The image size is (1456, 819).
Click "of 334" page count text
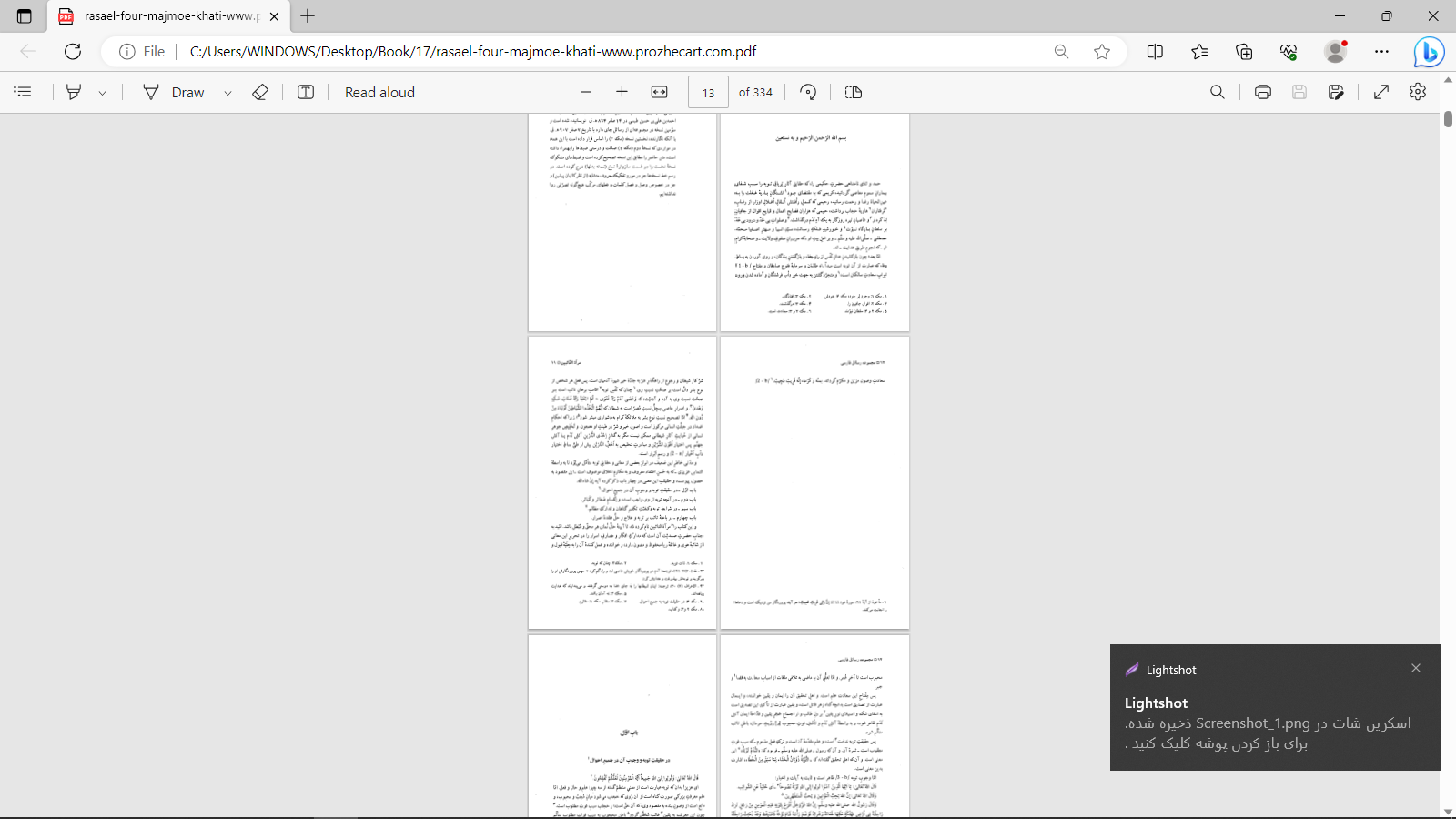(755, 92)
